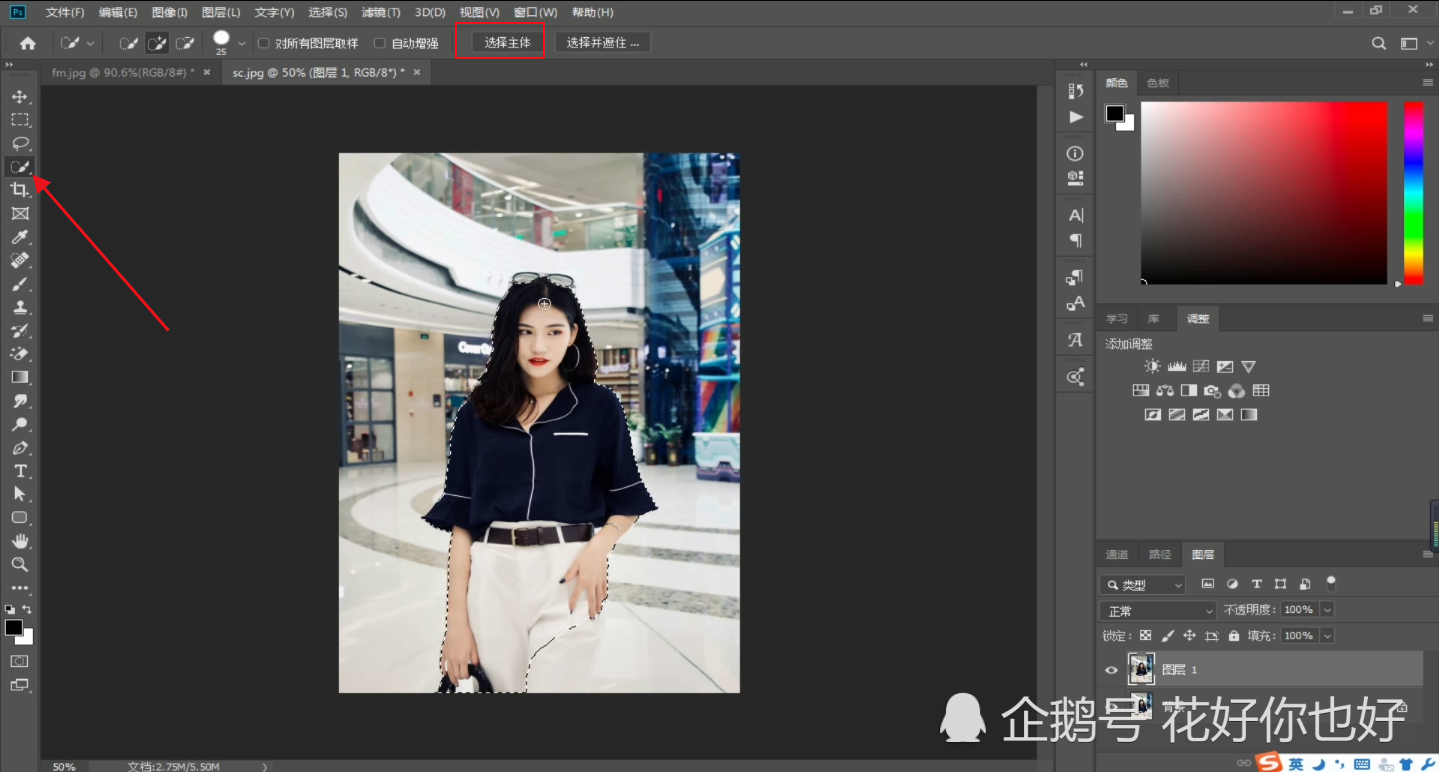Select the Path Selection tool

tap(19, 494)
